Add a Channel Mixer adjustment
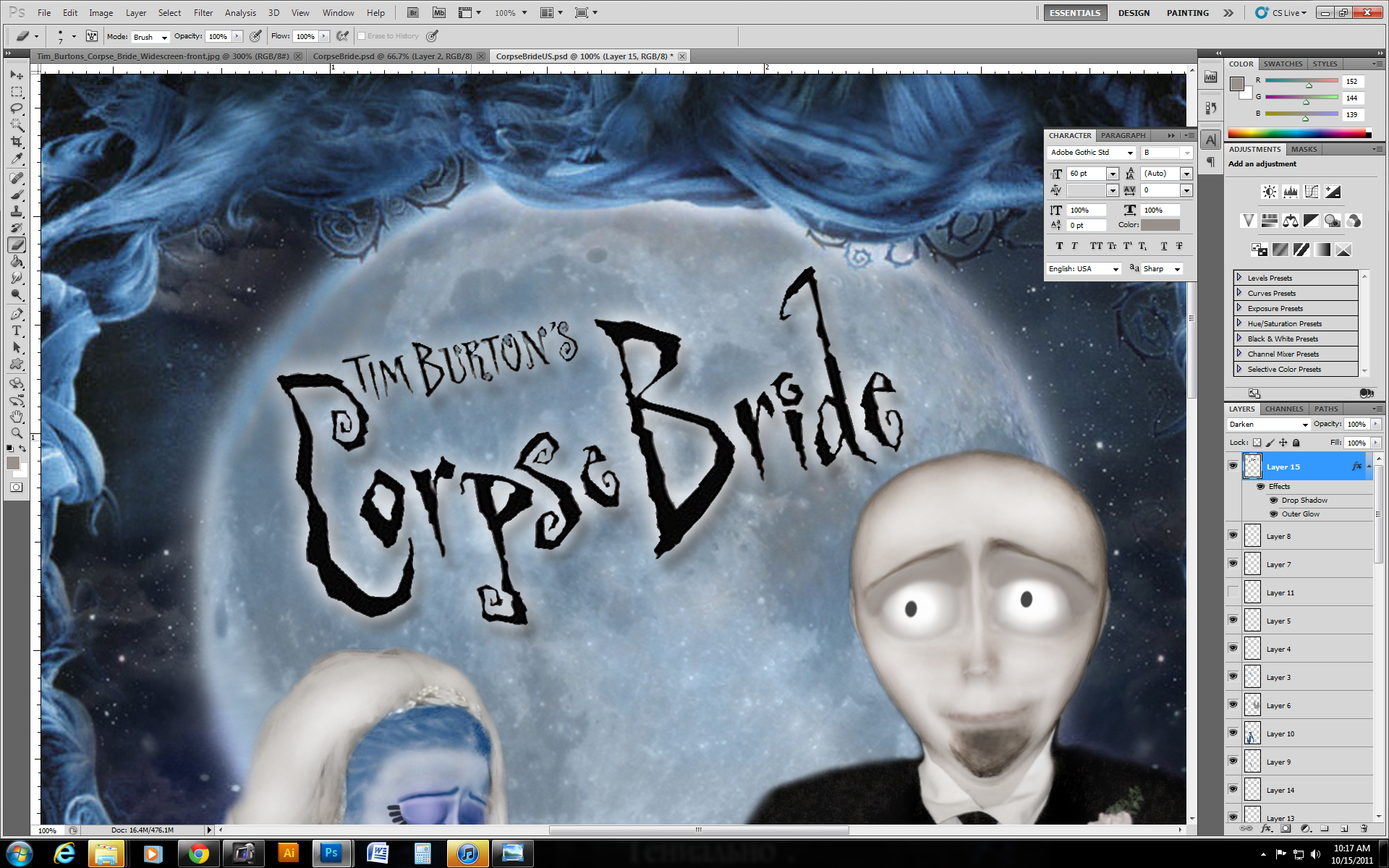 [x=1354, y=221]
